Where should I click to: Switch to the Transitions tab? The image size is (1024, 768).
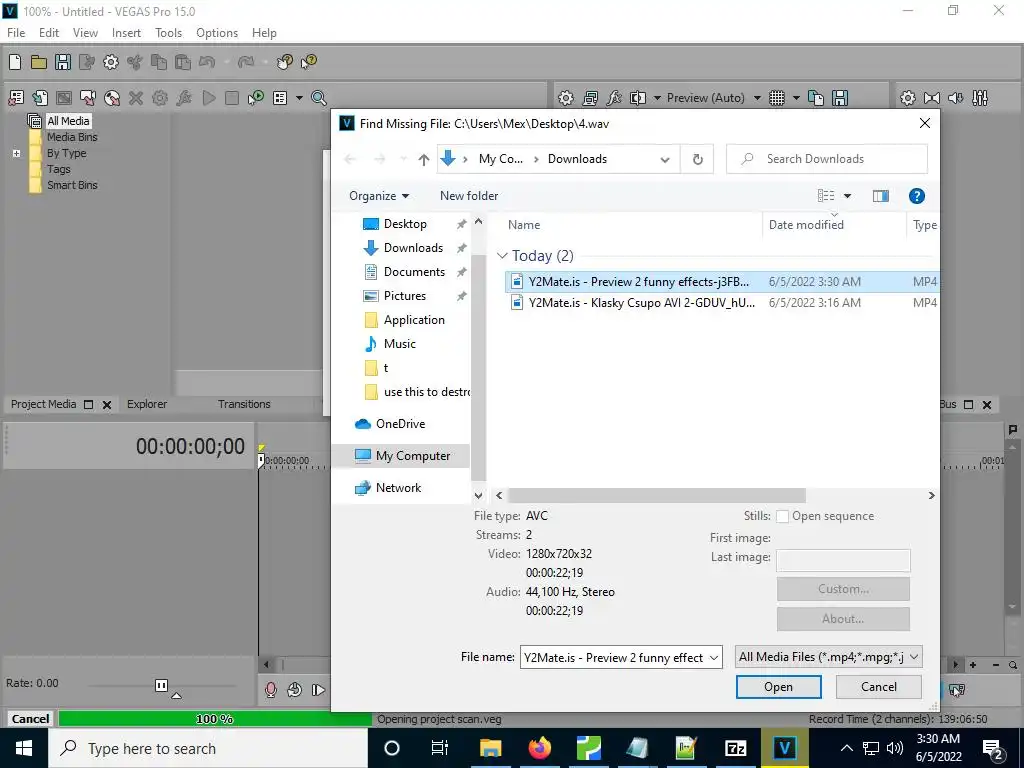(244, 404)
